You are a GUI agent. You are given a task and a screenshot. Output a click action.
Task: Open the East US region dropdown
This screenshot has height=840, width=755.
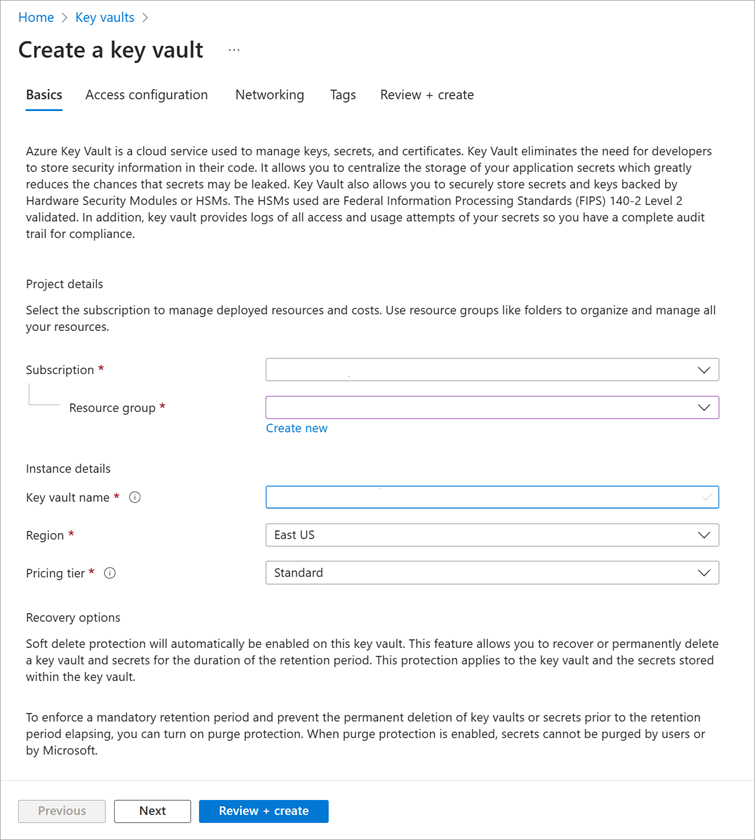click(492, 535)
